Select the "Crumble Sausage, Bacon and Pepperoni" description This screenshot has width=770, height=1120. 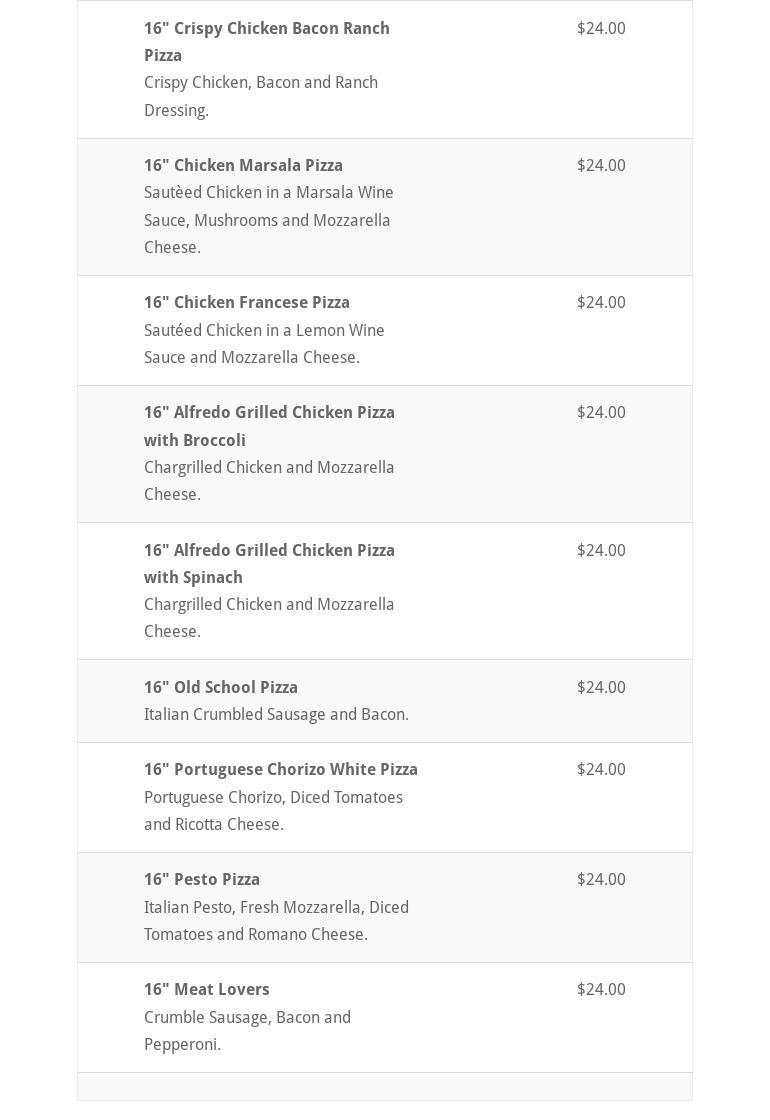pos(247,1030)
